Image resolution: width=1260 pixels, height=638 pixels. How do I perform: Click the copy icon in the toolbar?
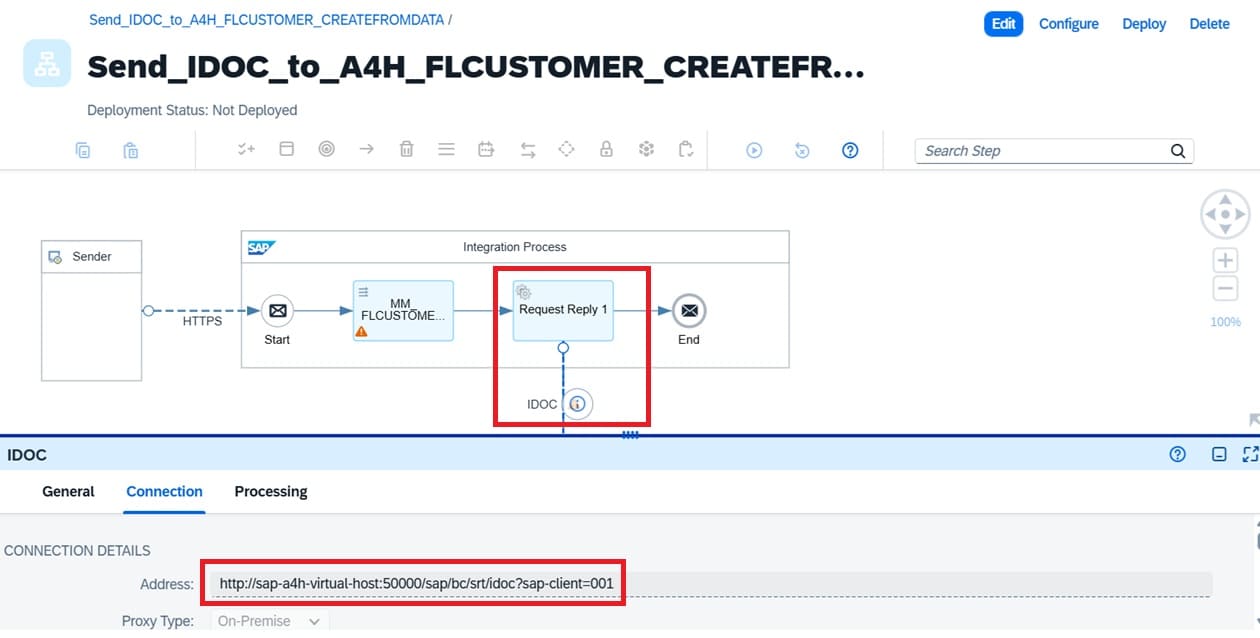(x=83, y=150)
